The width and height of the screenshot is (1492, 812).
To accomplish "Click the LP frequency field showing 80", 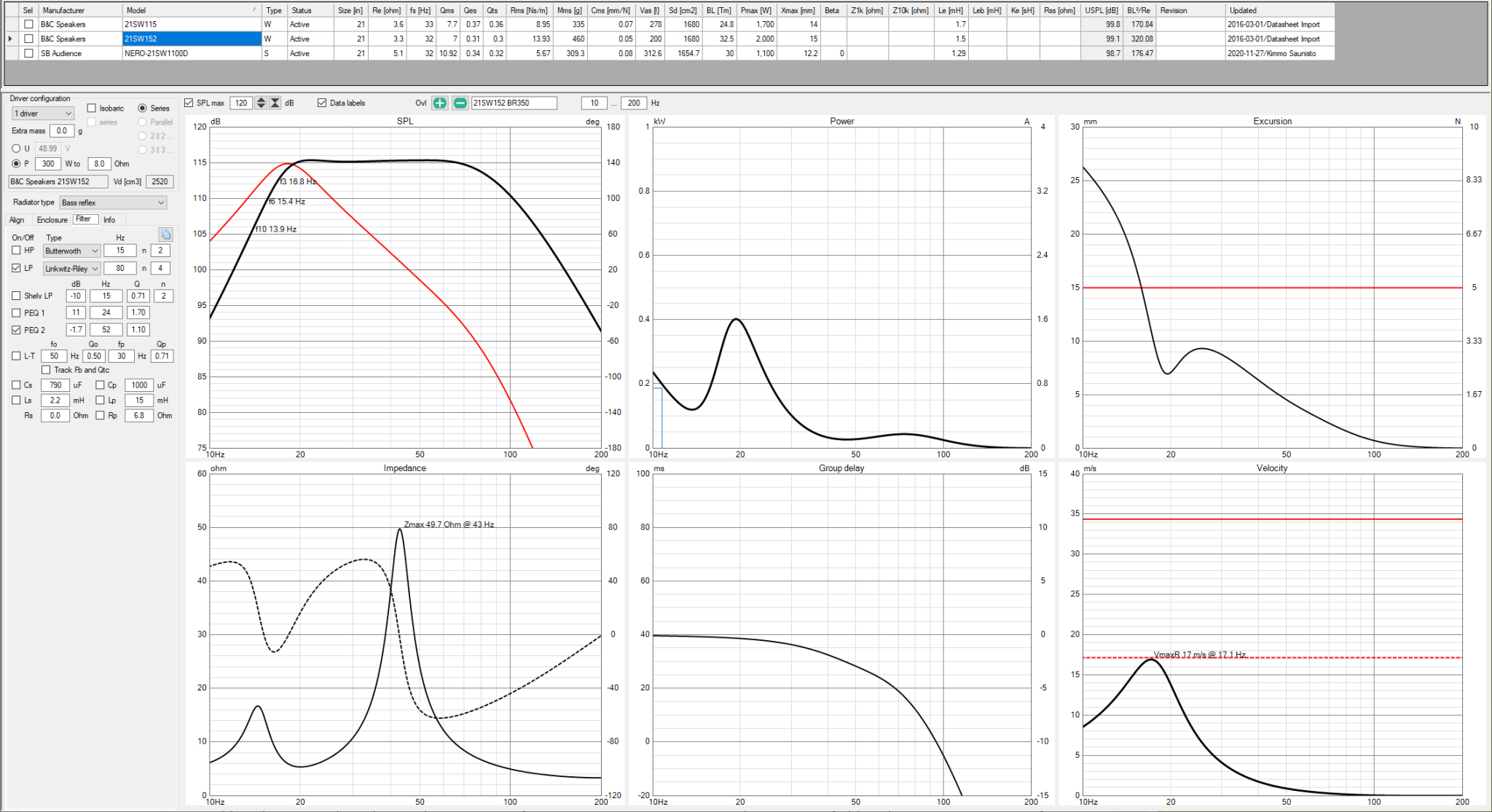I will (x=120, y=268).
